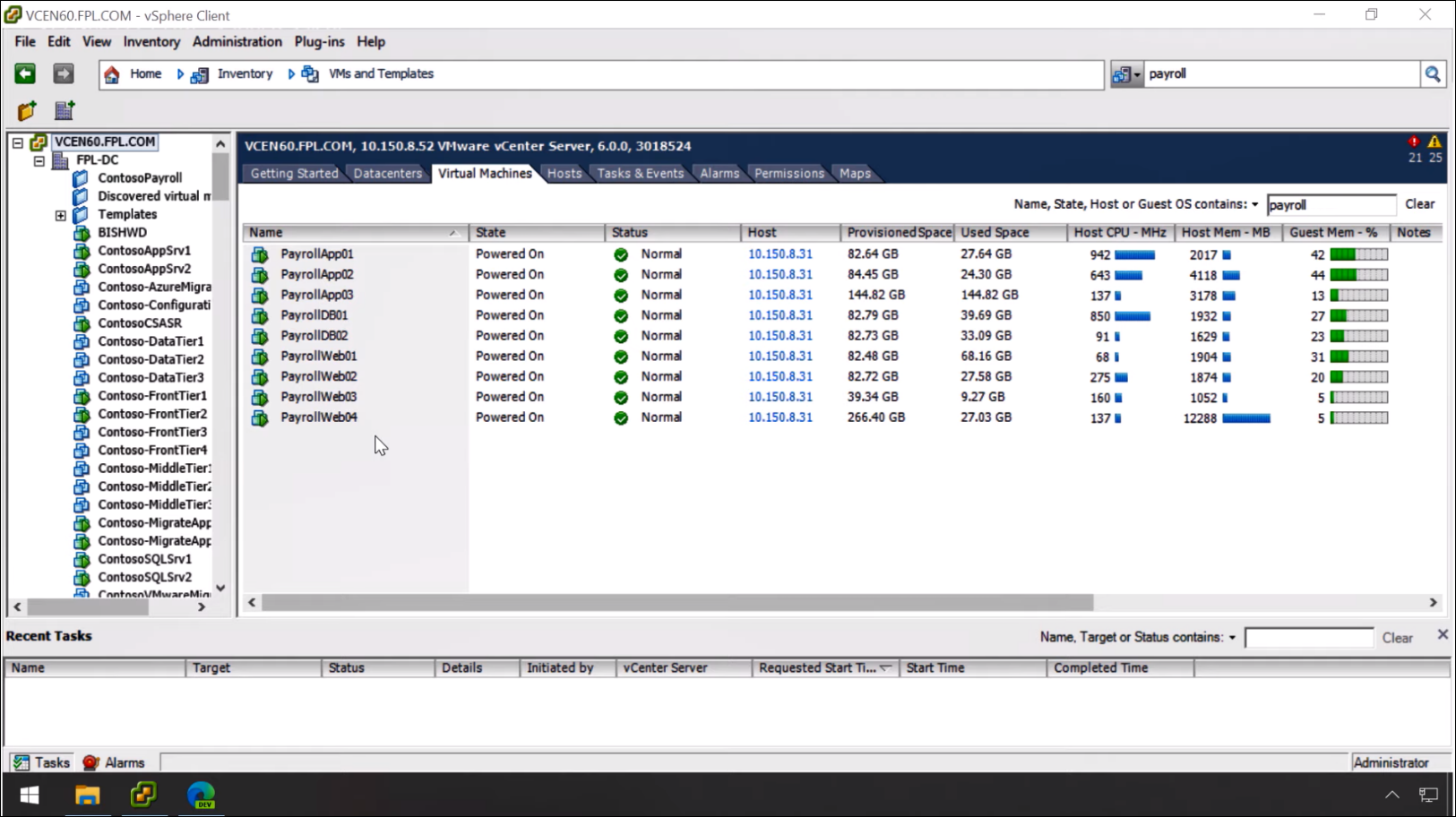The image size is (1456, 817).
Task: Open the Permissions tab
Action: coord(788,174)
